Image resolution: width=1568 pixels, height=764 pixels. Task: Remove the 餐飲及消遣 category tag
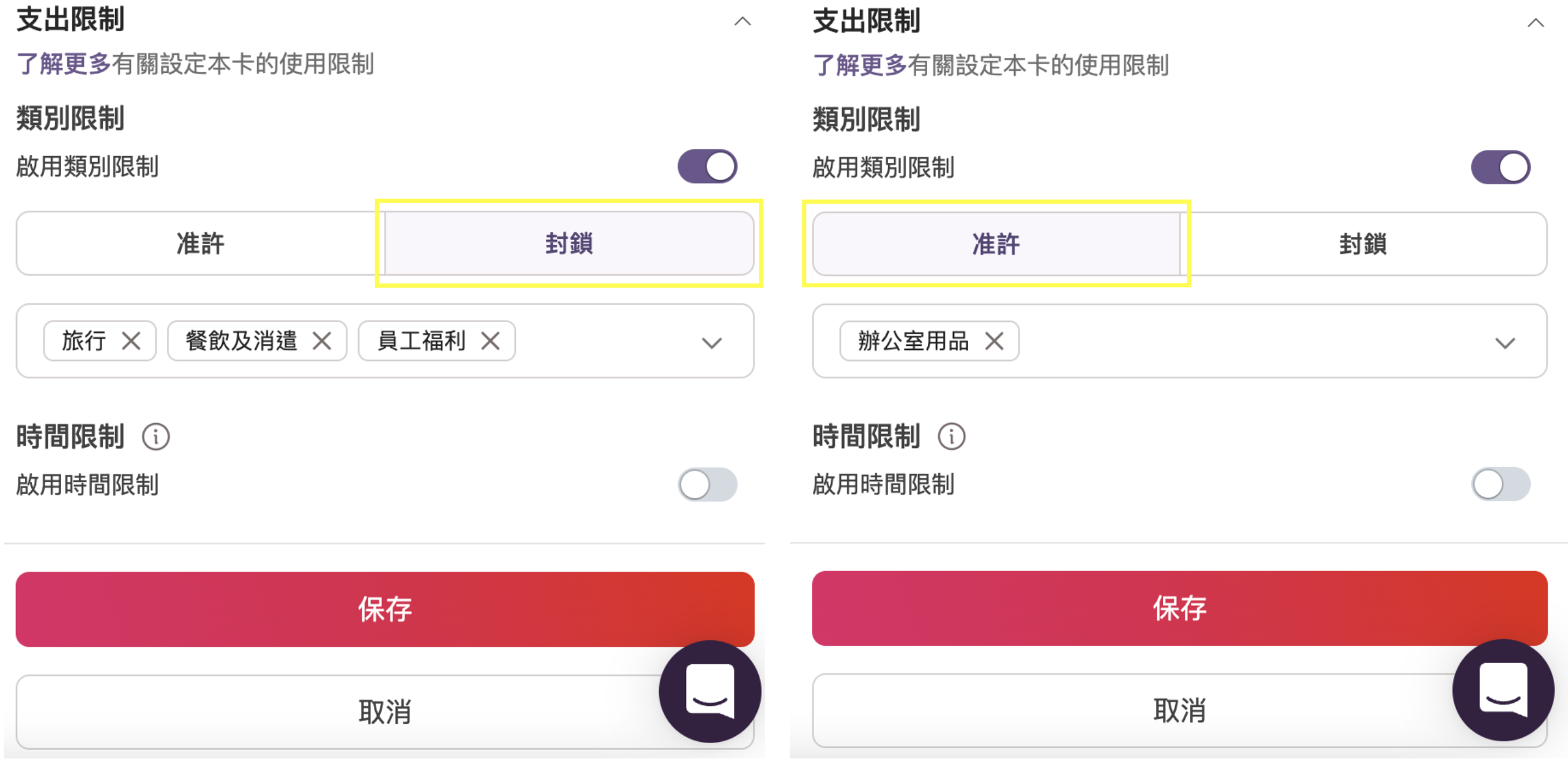(321, 340)
